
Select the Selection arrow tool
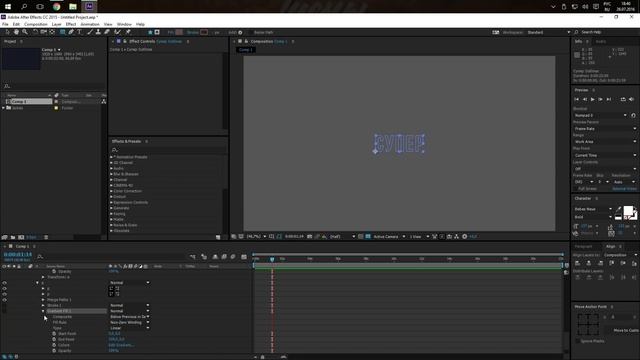pos(7,32)
